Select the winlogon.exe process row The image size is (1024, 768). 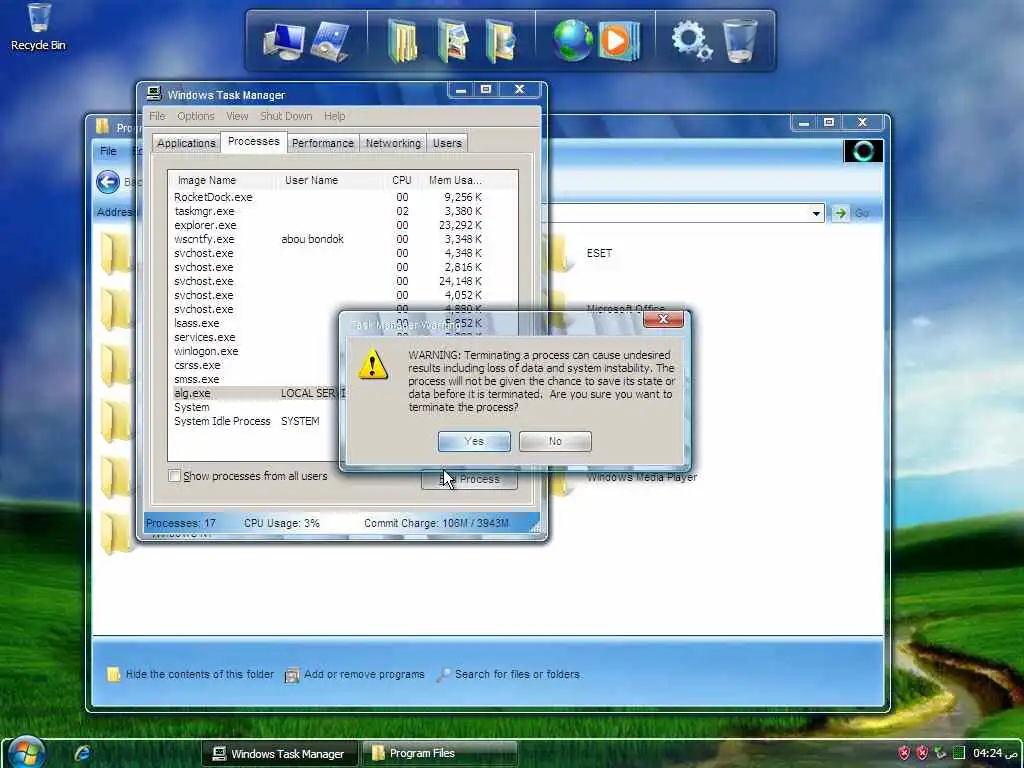point(255,351)
